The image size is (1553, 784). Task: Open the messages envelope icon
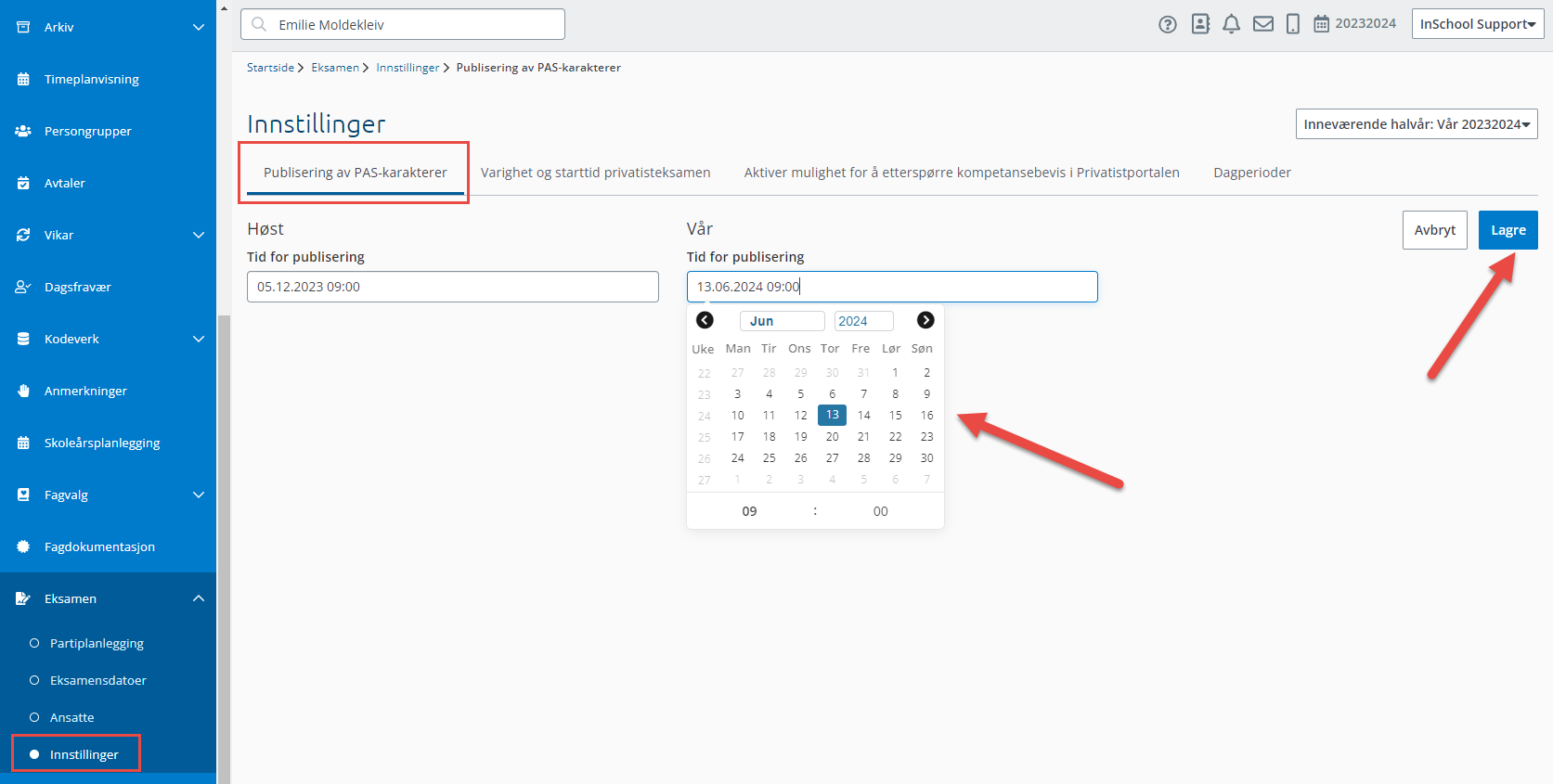[1262, 24]
